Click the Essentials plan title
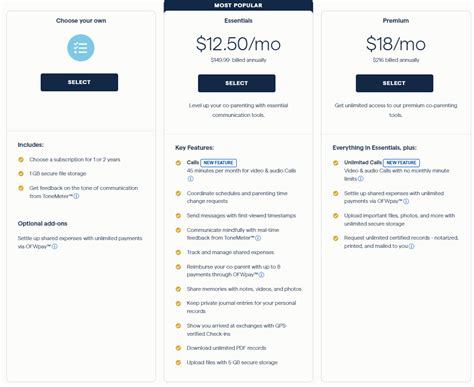Image resolution: width=474 pixels, height=387 pixels. pos(238,21)
